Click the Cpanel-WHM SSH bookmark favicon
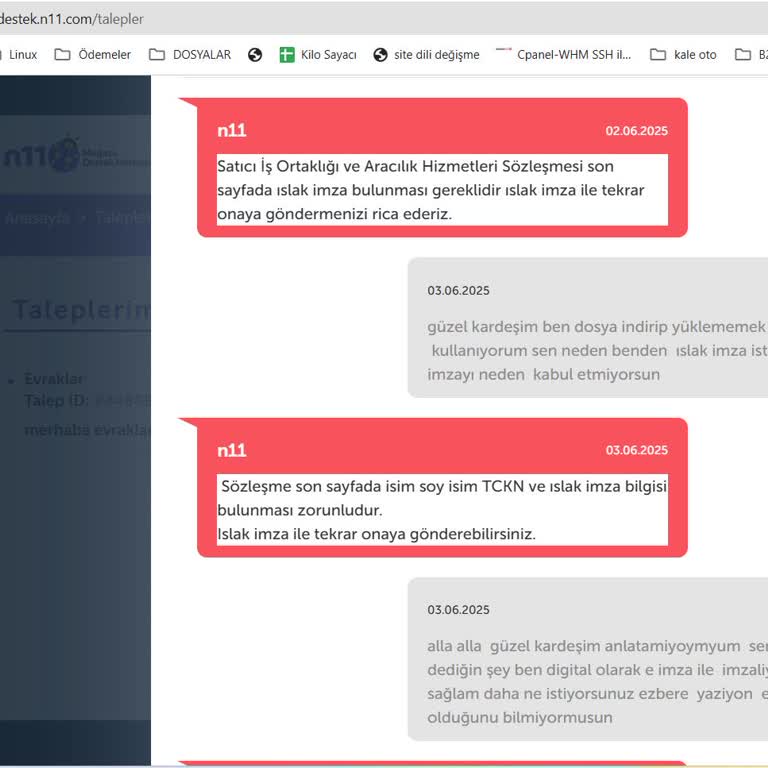Screen dimensions: 768x768 pyautogui.click(x=504, y=49)
